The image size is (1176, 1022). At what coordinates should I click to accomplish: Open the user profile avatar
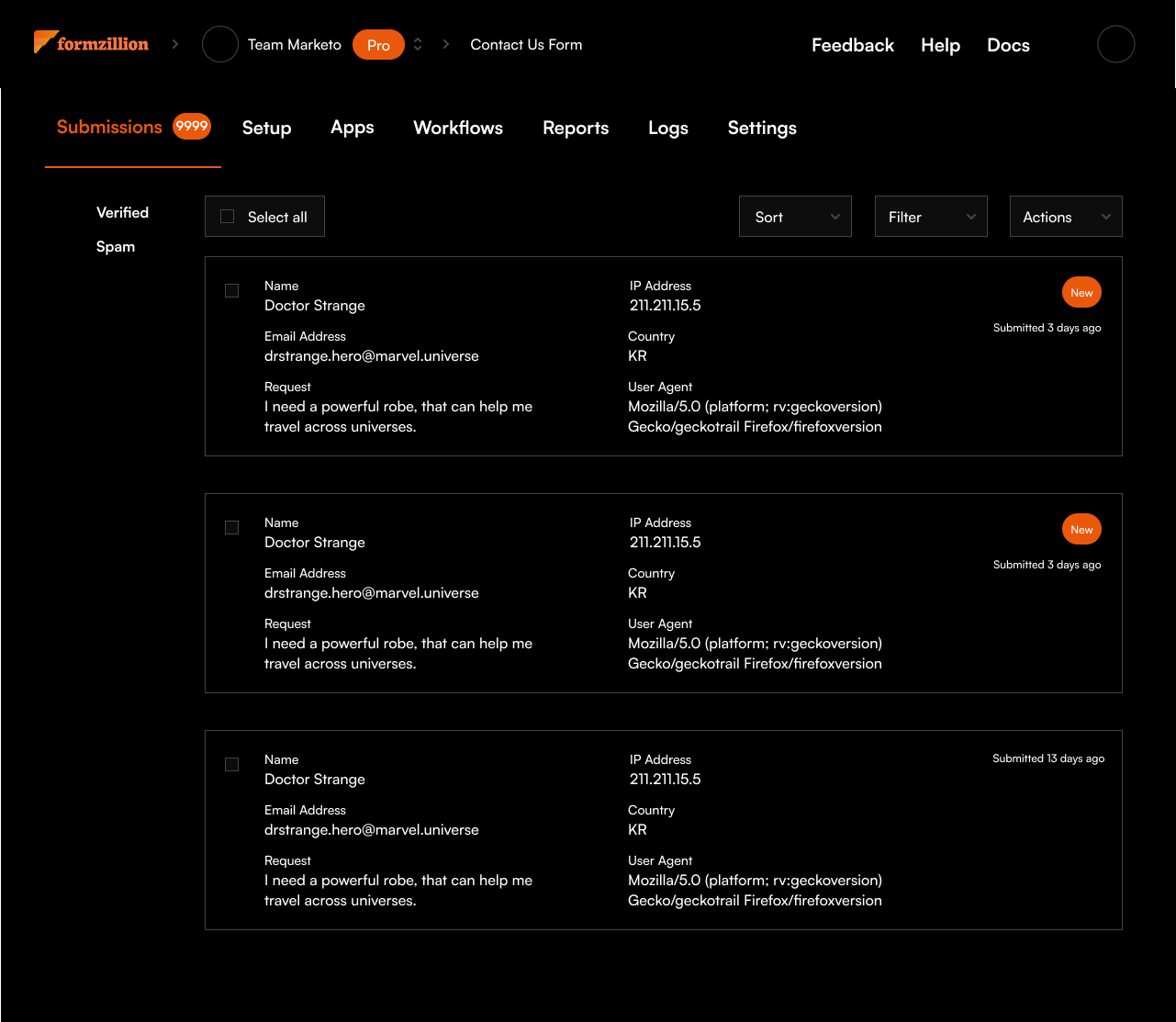[1116, 44]
